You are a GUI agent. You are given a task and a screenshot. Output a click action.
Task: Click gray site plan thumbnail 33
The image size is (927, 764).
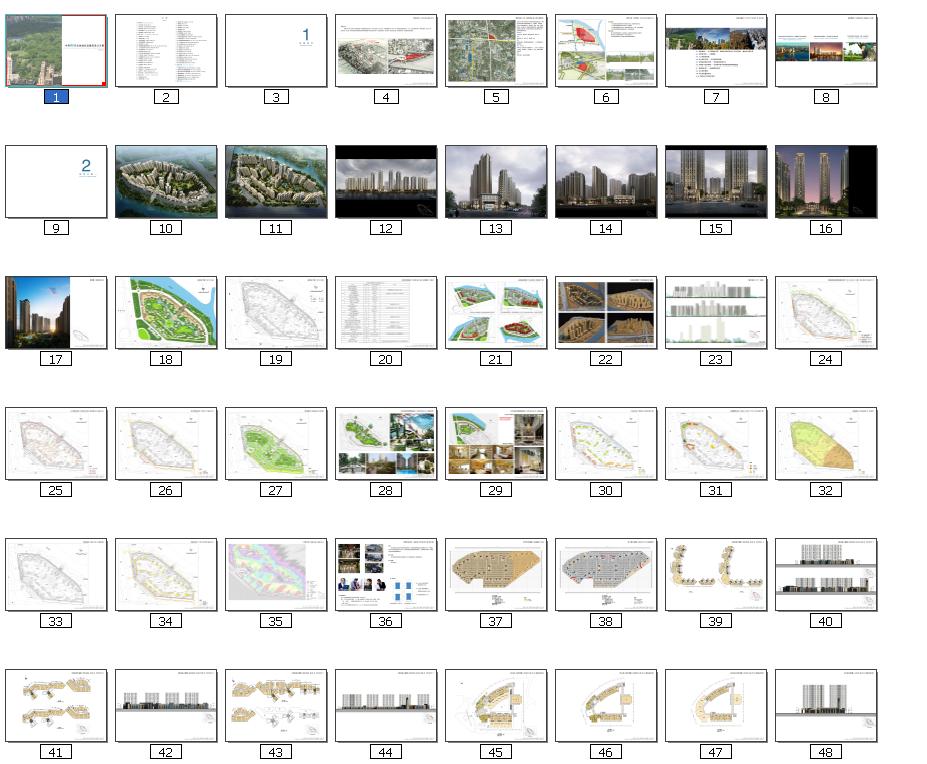(56, 574)
